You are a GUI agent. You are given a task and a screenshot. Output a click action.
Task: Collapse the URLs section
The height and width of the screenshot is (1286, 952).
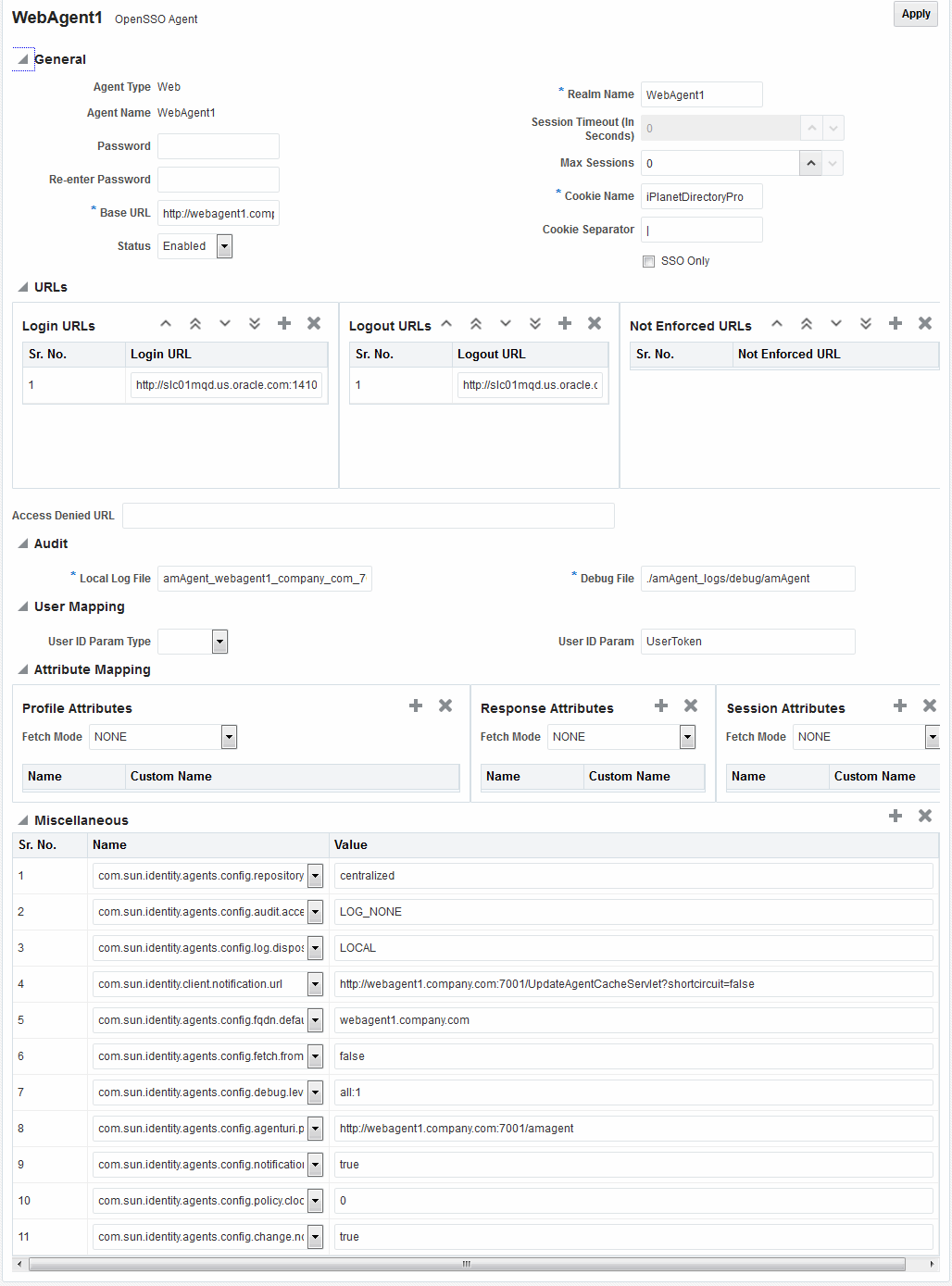(23, 287)
